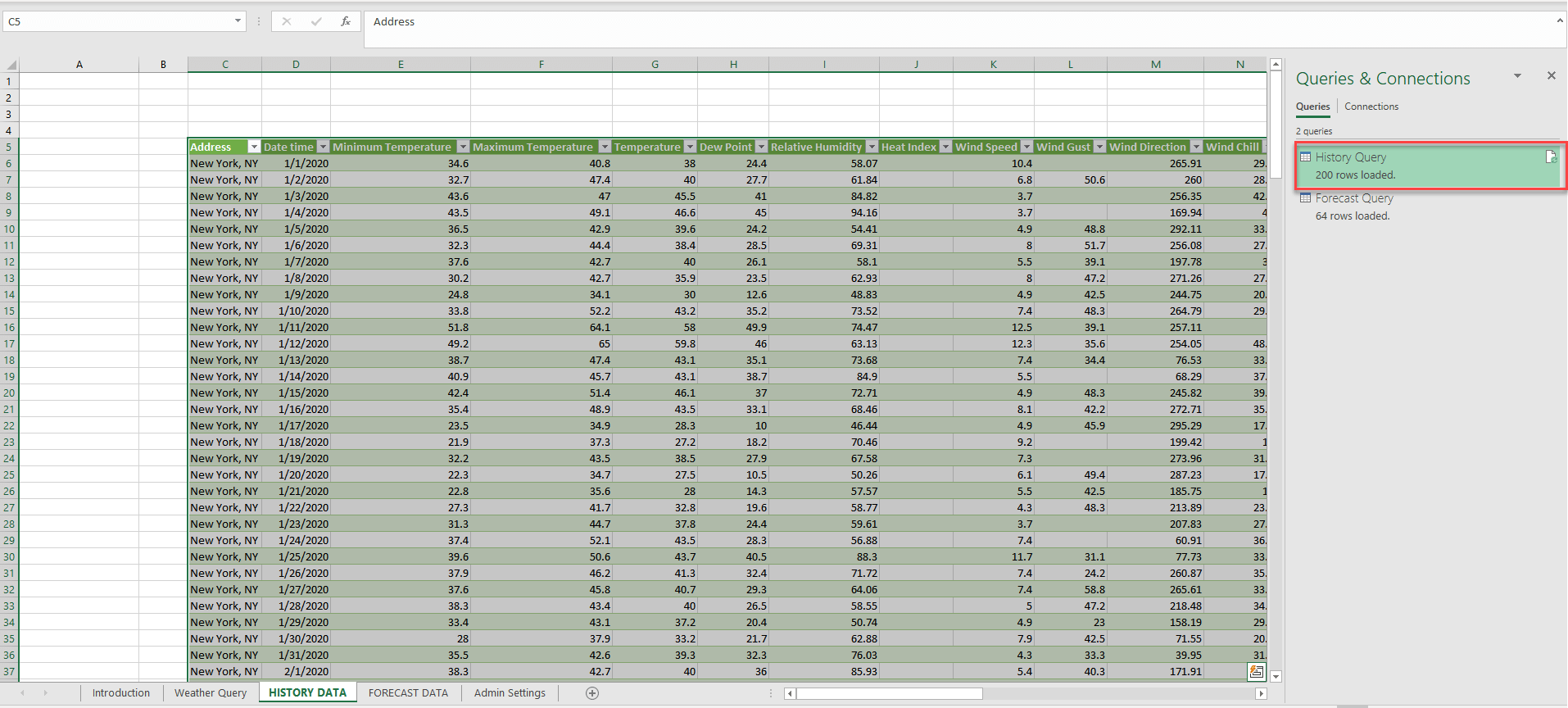Viewport: 1568px width, 708px height.
Task: Open the Address column filter dropdown
Action: pyautogui.click(x=254, y=147)
